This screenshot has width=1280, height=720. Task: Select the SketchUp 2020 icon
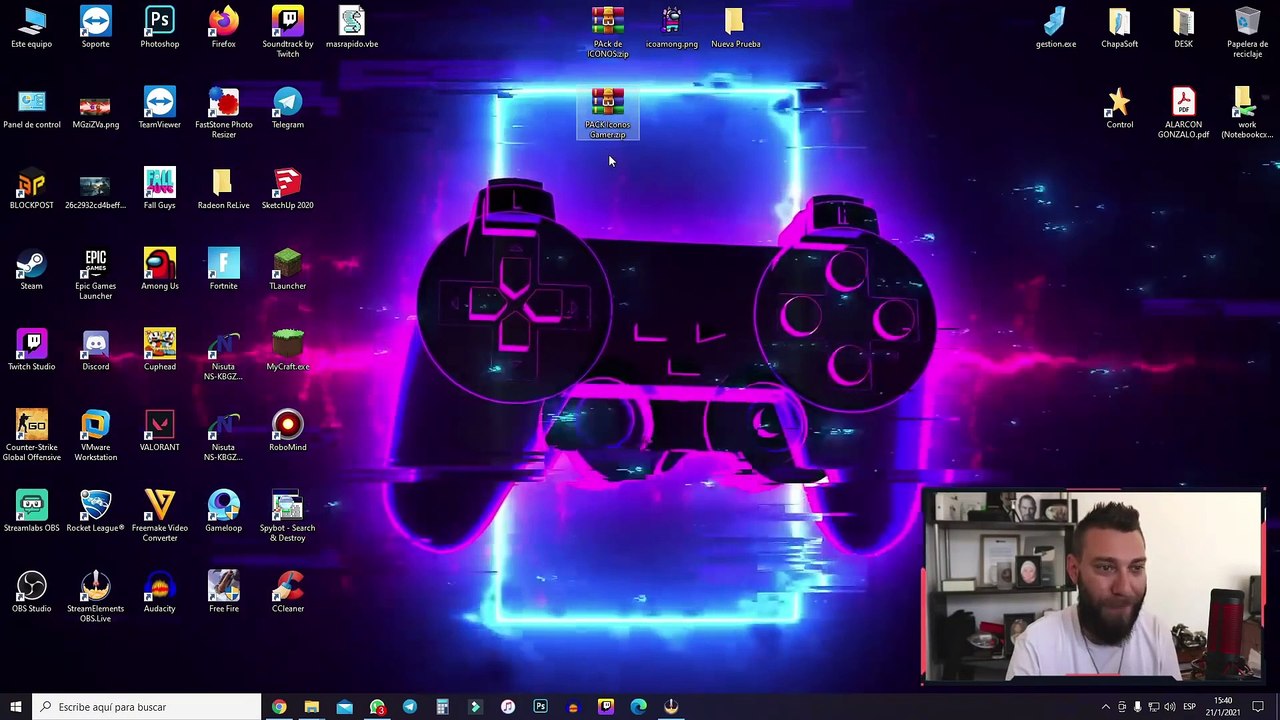point(288,189)
